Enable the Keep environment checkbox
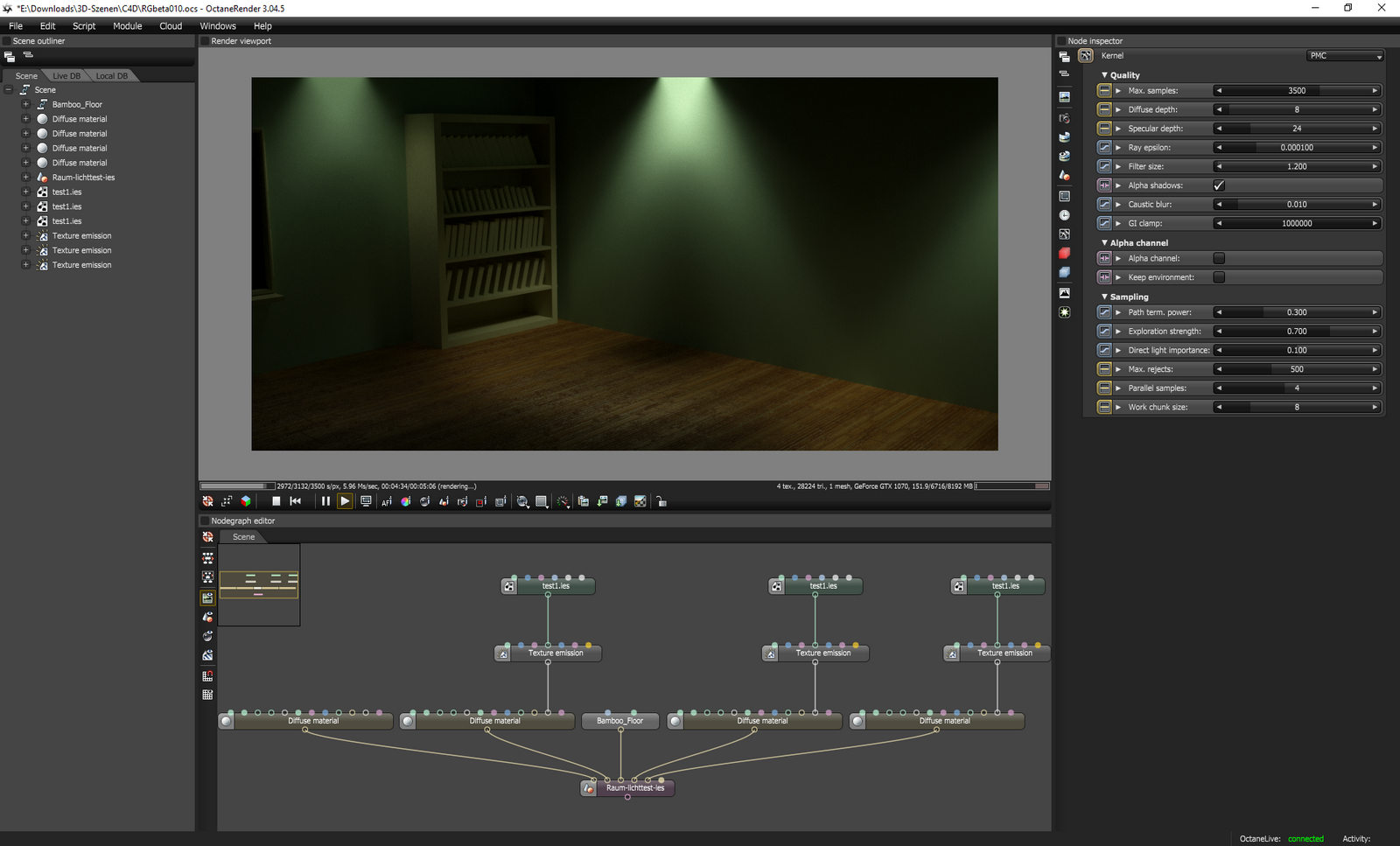 tap(1219, 277)
